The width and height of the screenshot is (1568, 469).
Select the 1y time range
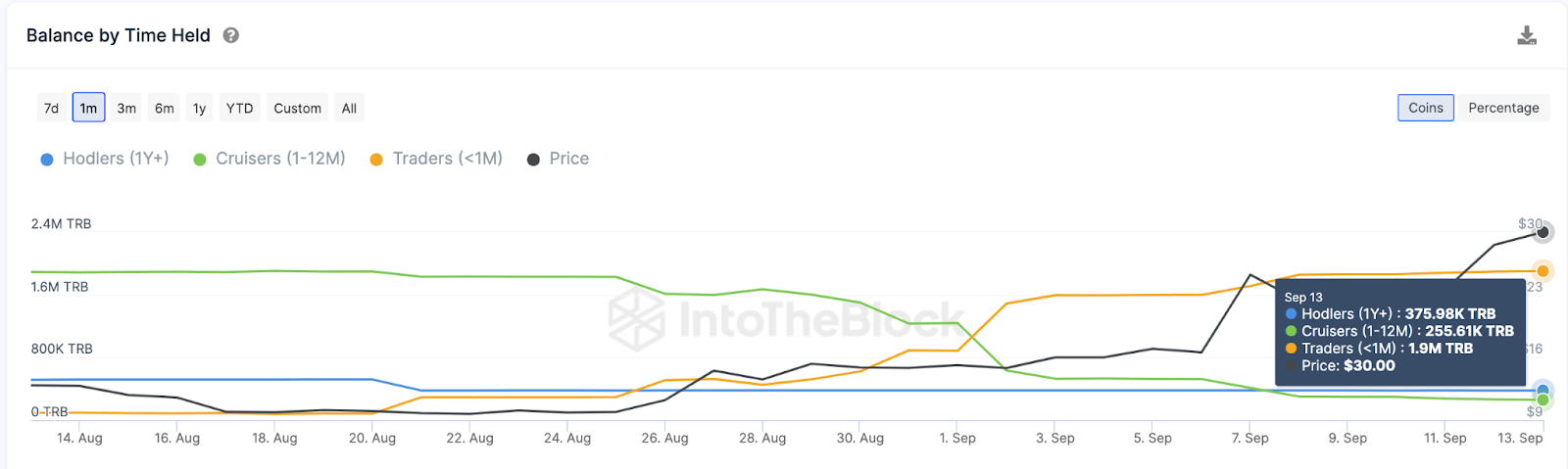click(199, 108)
